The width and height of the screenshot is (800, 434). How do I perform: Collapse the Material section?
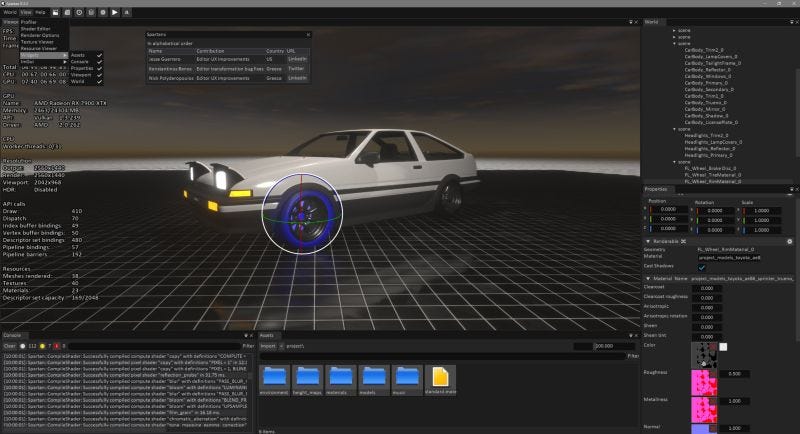648,279
